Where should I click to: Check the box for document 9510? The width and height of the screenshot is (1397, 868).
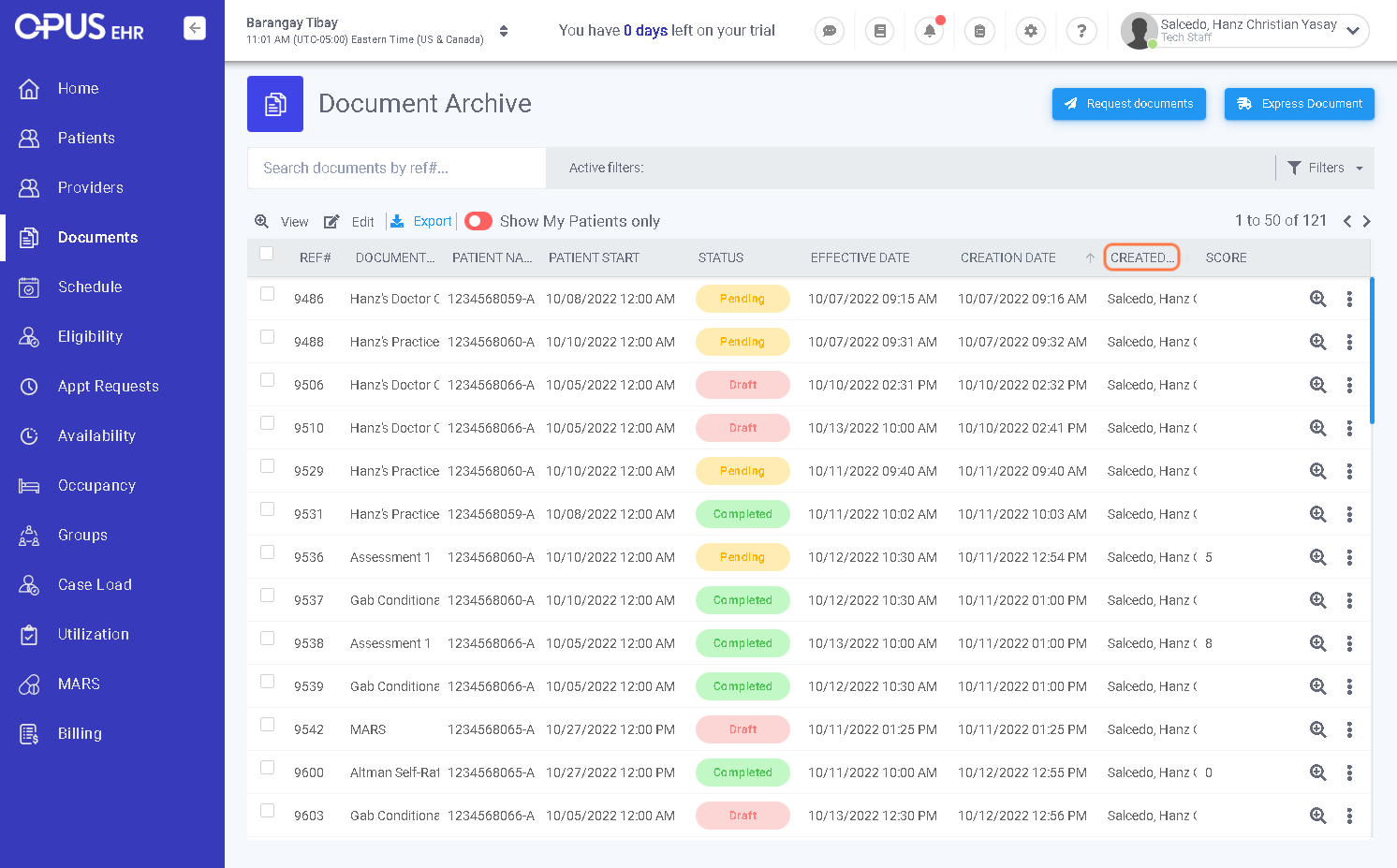point(268,423)
